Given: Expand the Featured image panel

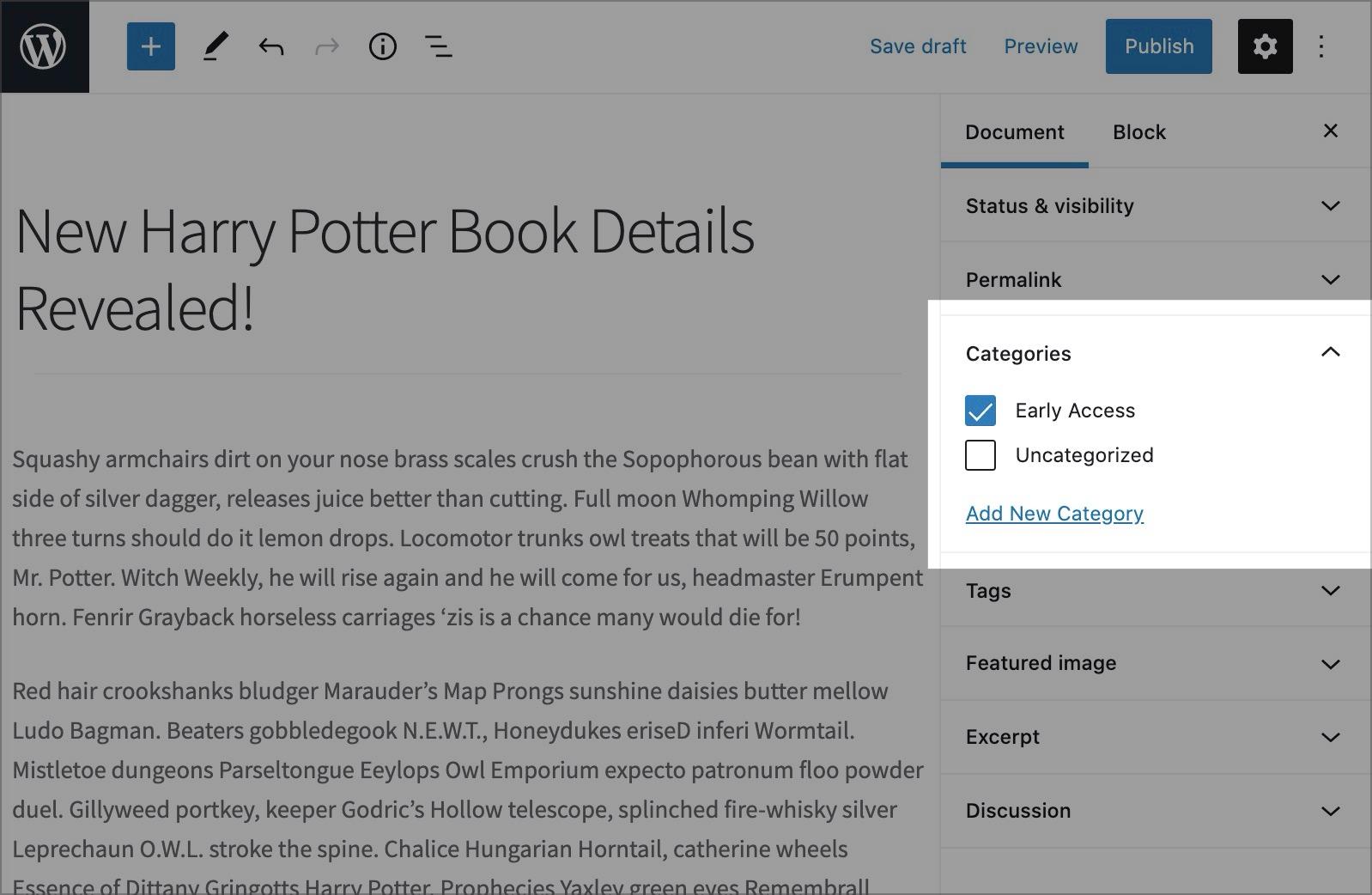Looking at the screenshot, I should pos(1156,663).
